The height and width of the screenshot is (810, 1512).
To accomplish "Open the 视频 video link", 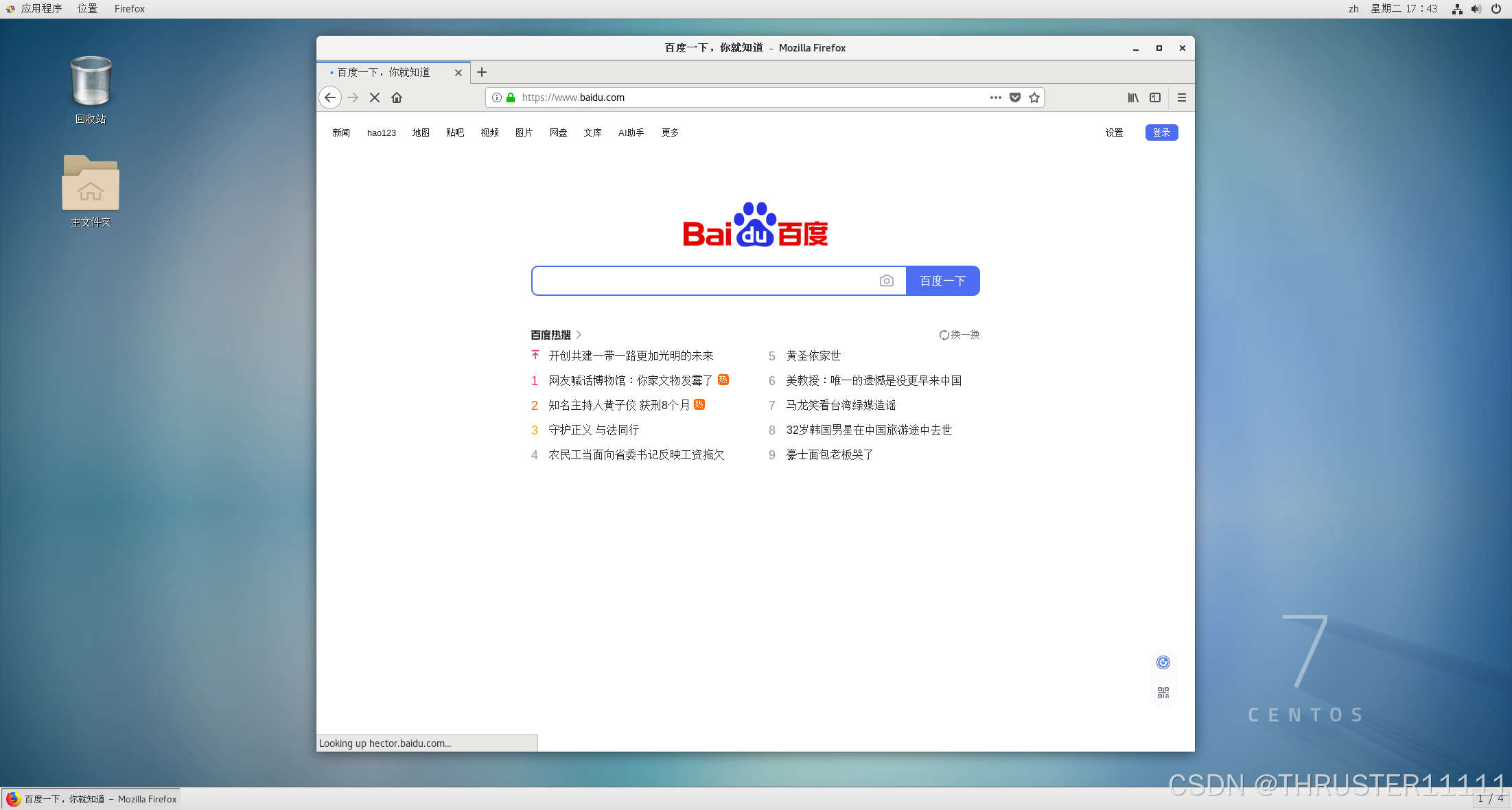I will pyautogui.click(x=489, y=132).
